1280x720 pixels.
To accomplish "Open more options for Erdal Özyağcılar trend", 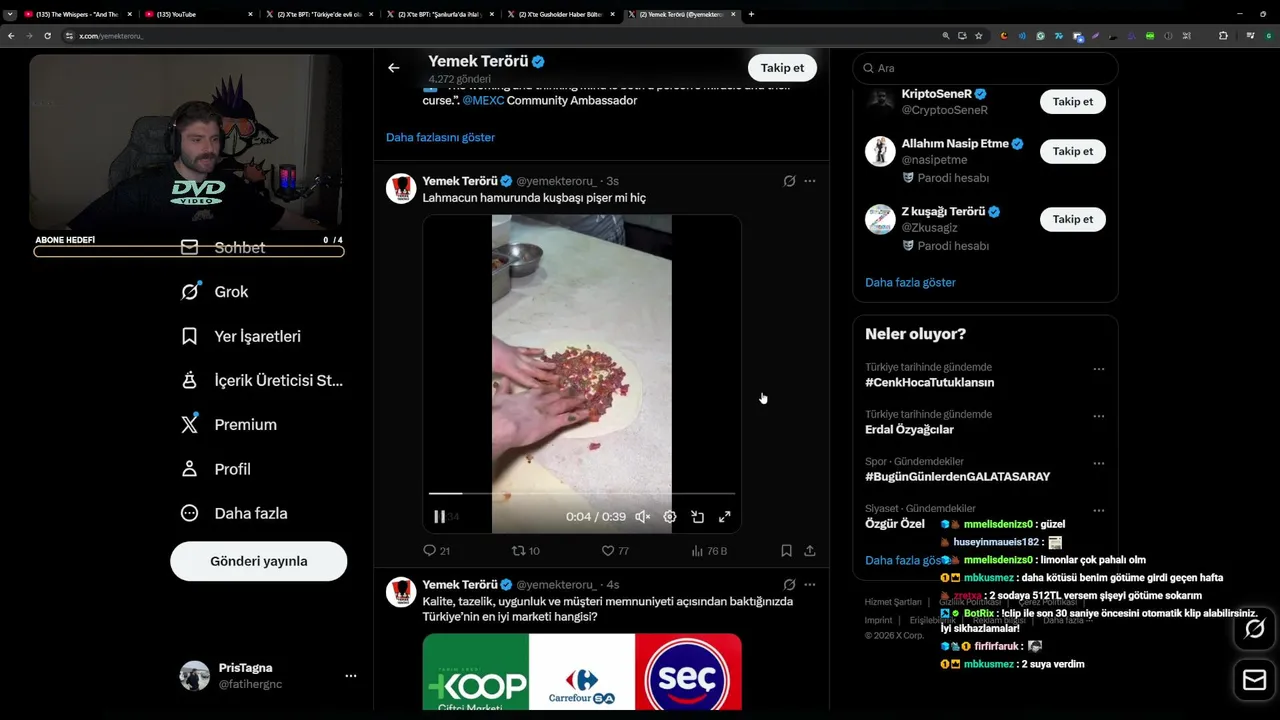I will pyautogui.click(x=1098, y=416).
